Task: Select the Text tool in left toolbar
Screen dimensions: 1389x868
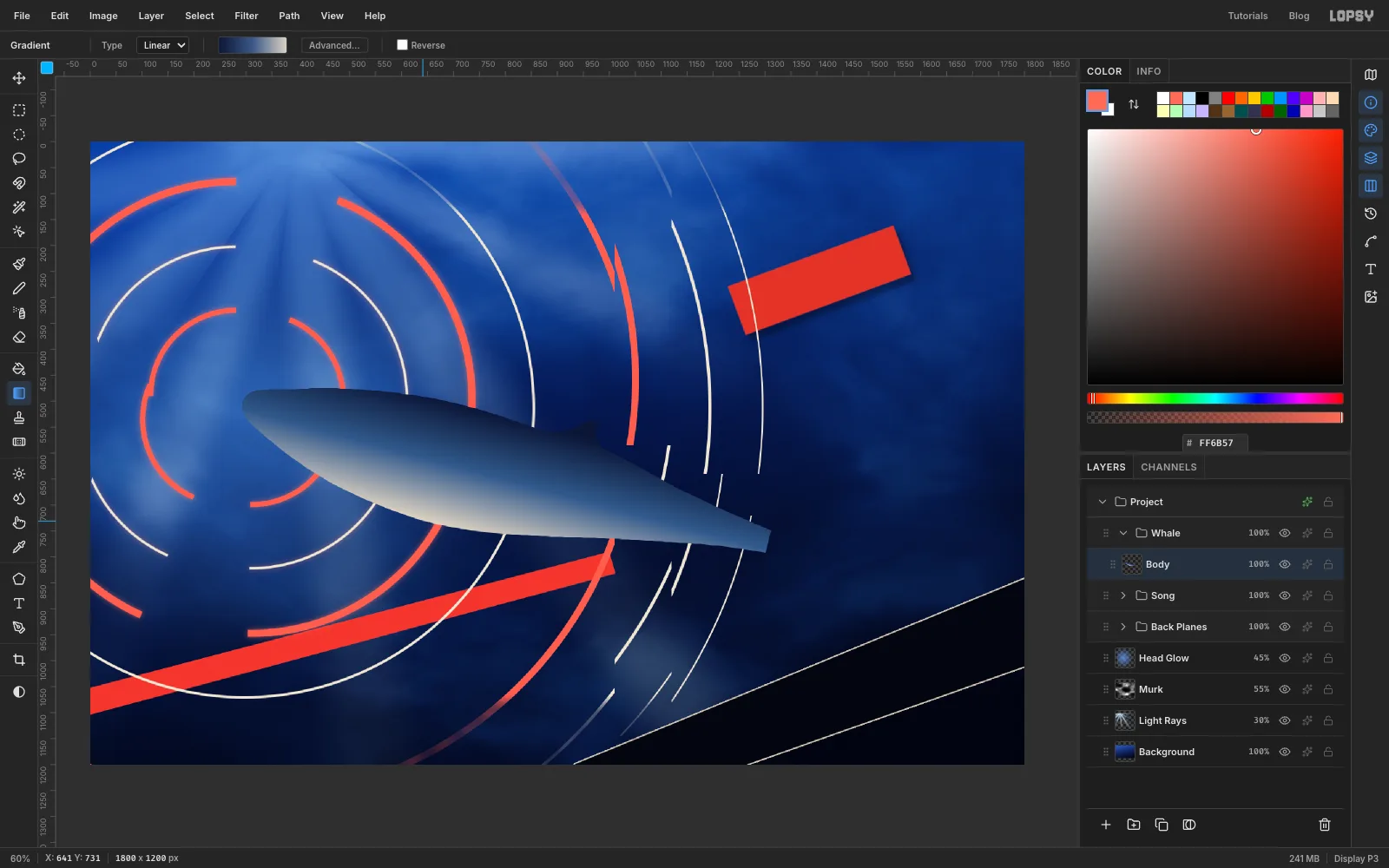Action: click(19, 603)
